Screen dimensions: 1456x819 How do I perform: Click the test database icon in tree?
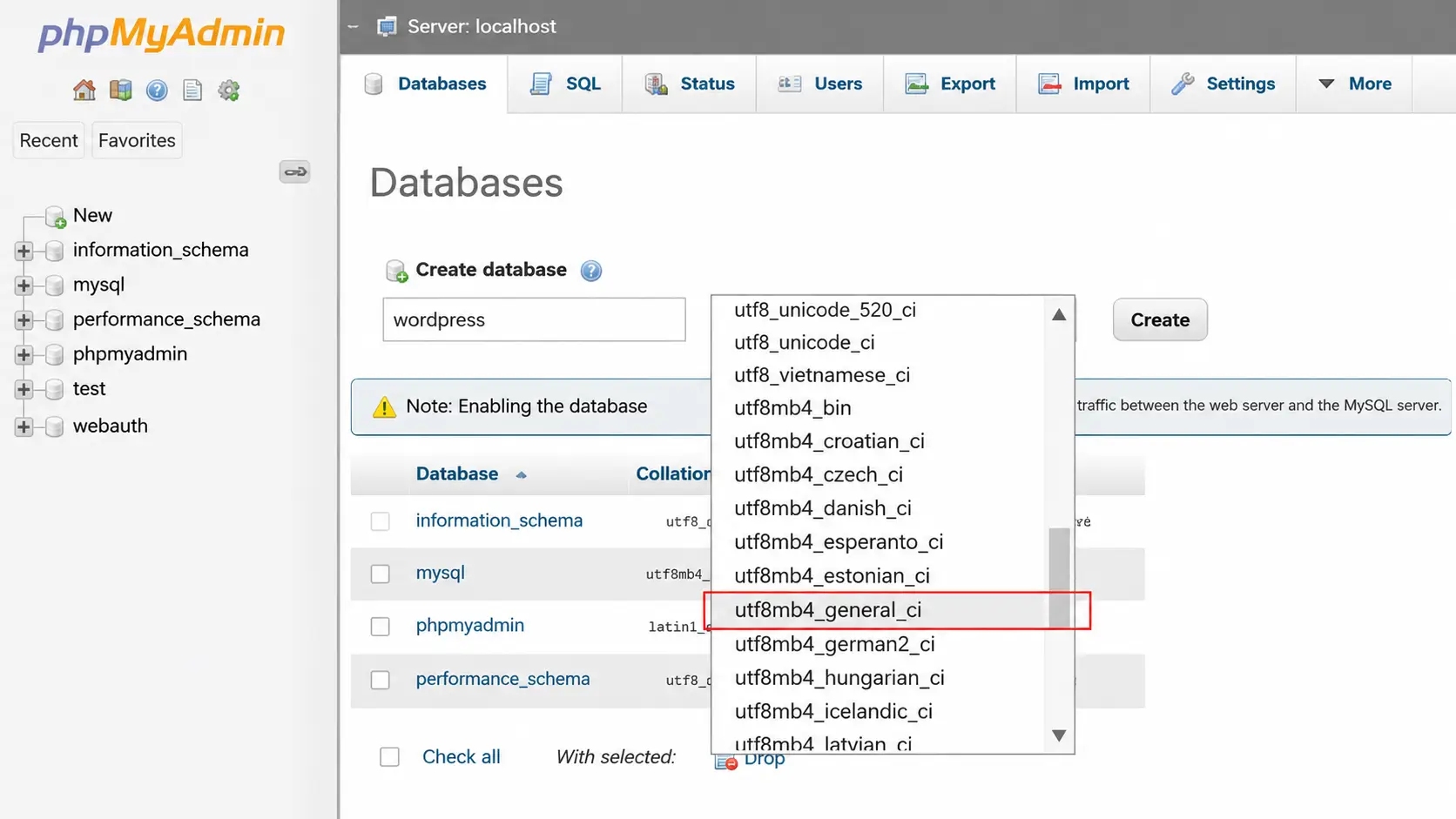click(x=54, y=389)
